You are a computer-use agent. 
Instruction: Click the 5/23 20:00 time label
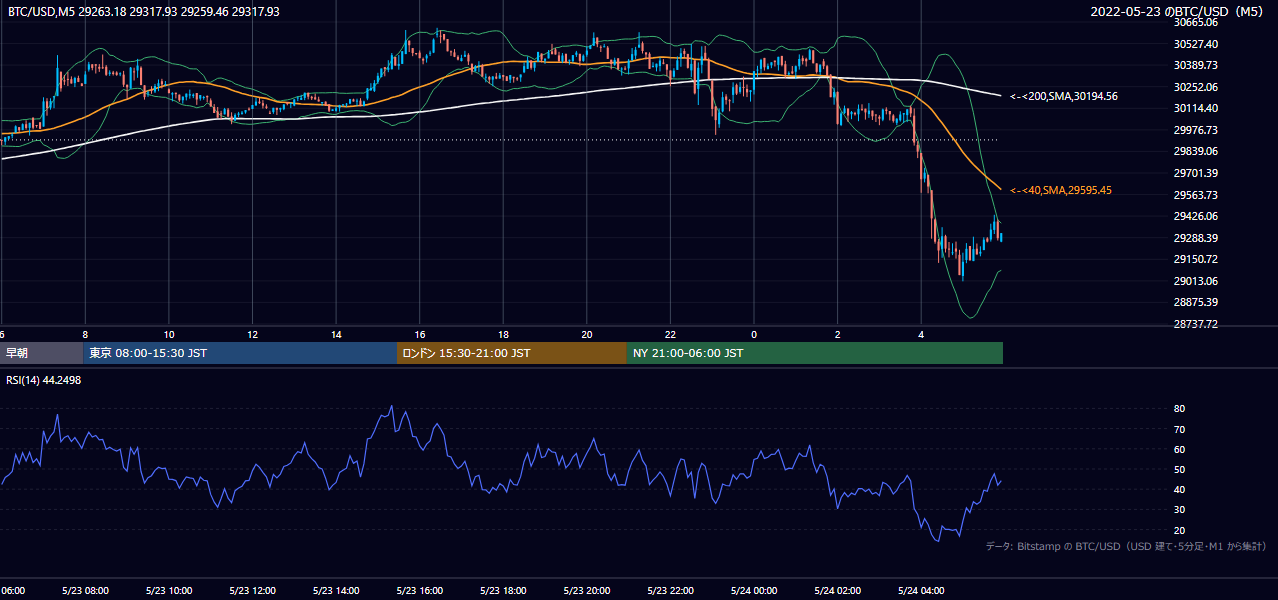586,591
